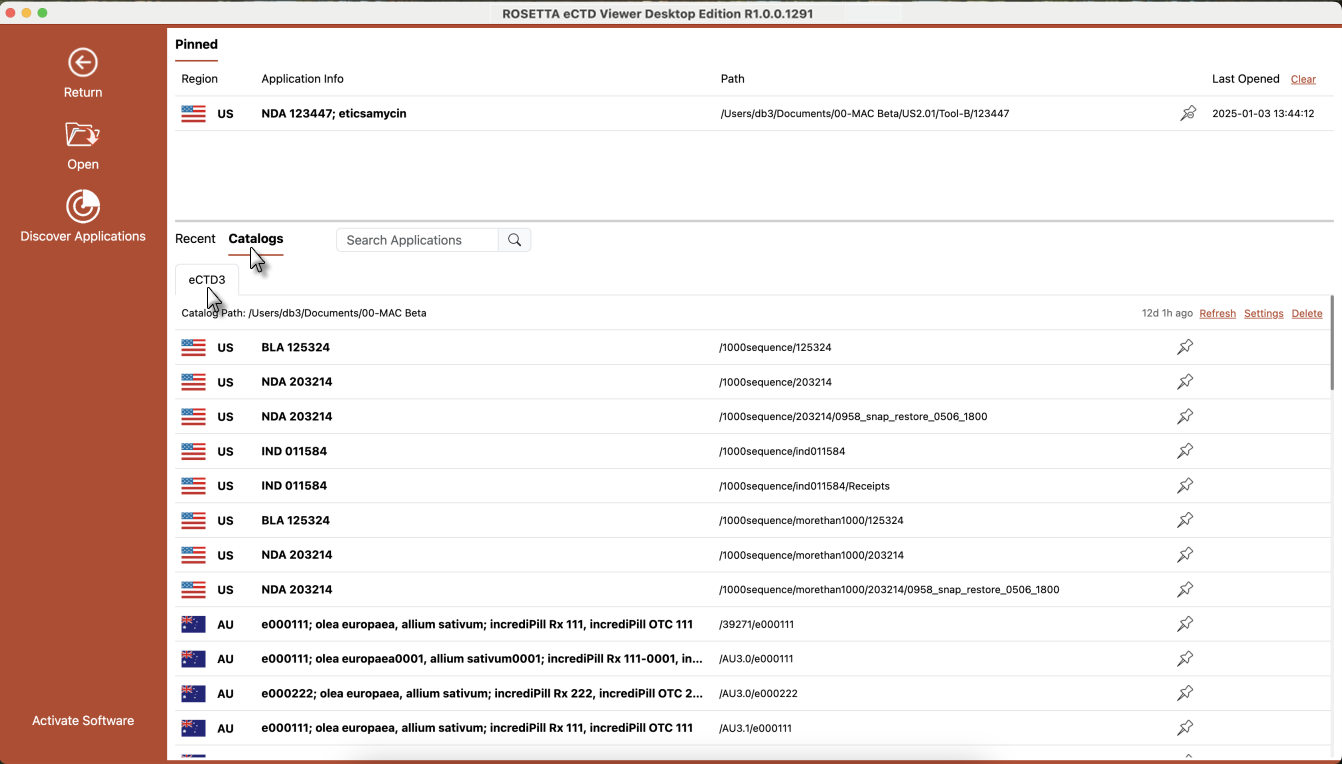Pin BLA 125324 under morethan1000 path
The image size is (1342, 764).
click(1185, 520)
